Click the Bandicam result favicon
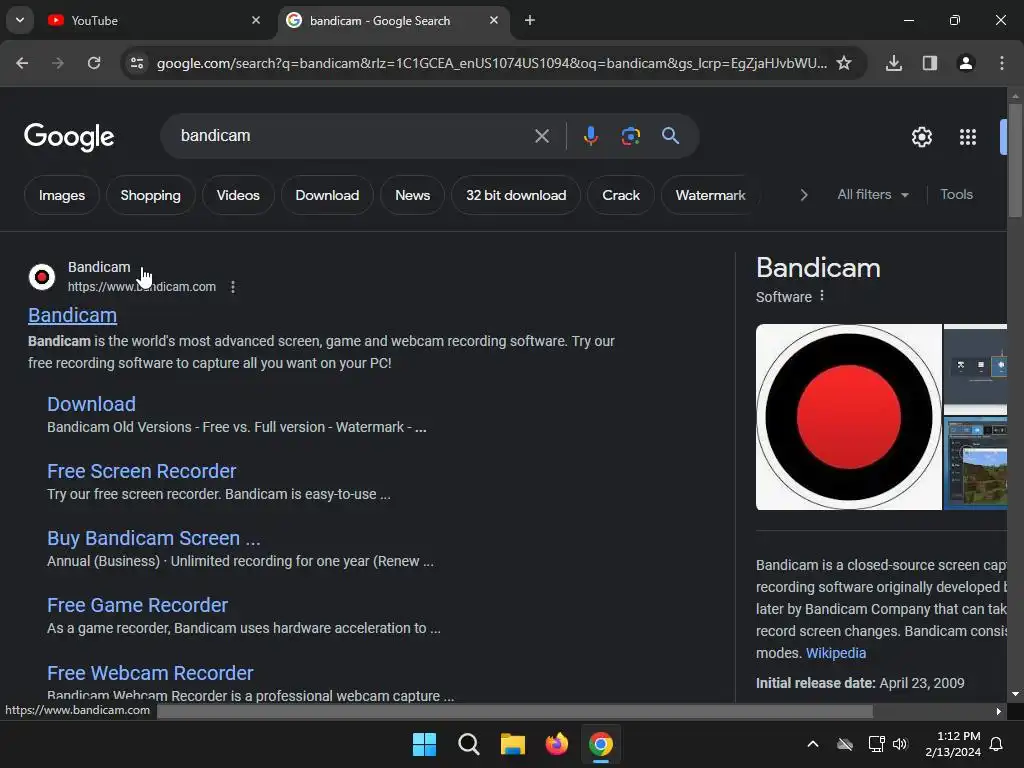Screen dimensions: 1024x768 pyautogui.click(x=42, y=277)
